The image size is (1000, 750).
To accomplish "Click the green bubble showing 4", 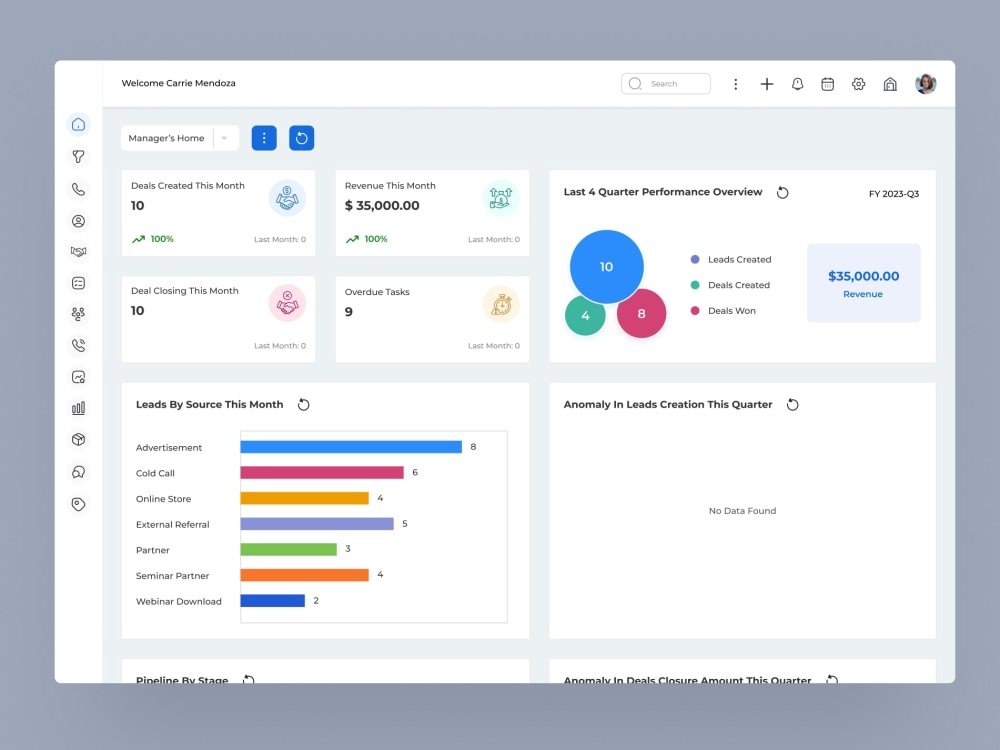I will click(585, 316).
